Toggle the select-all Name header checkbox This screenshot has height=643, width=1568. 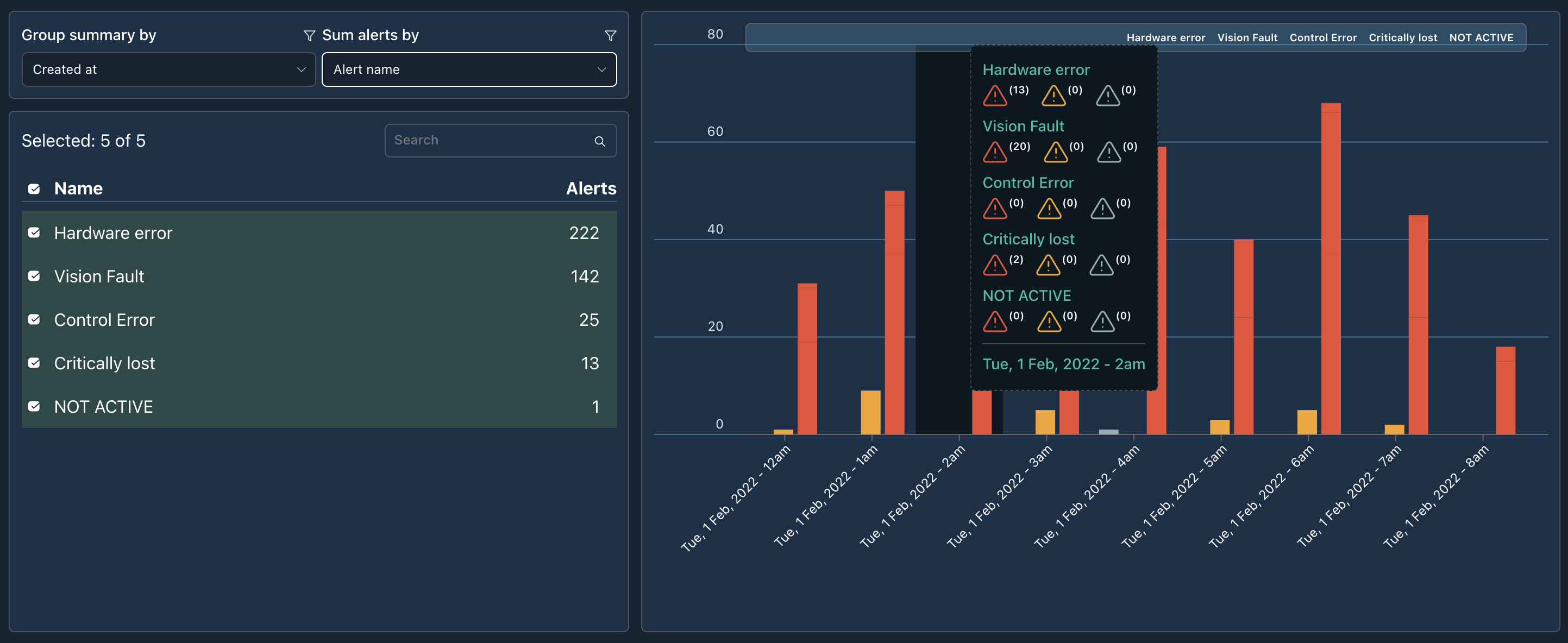[x=34, y=189]
